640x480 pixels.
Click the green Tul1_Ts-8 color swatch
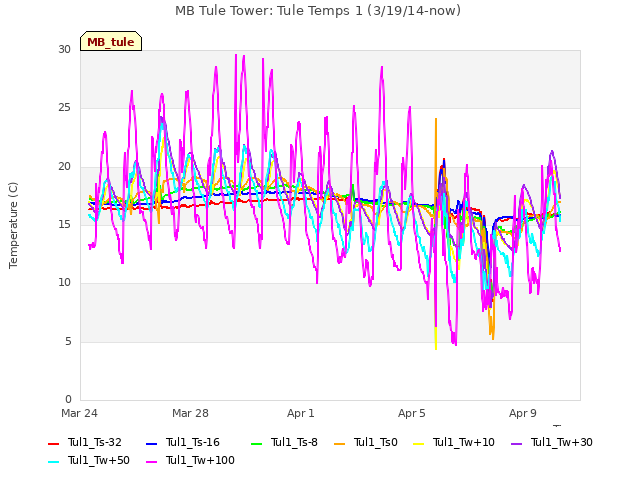[x=256, y=443]
